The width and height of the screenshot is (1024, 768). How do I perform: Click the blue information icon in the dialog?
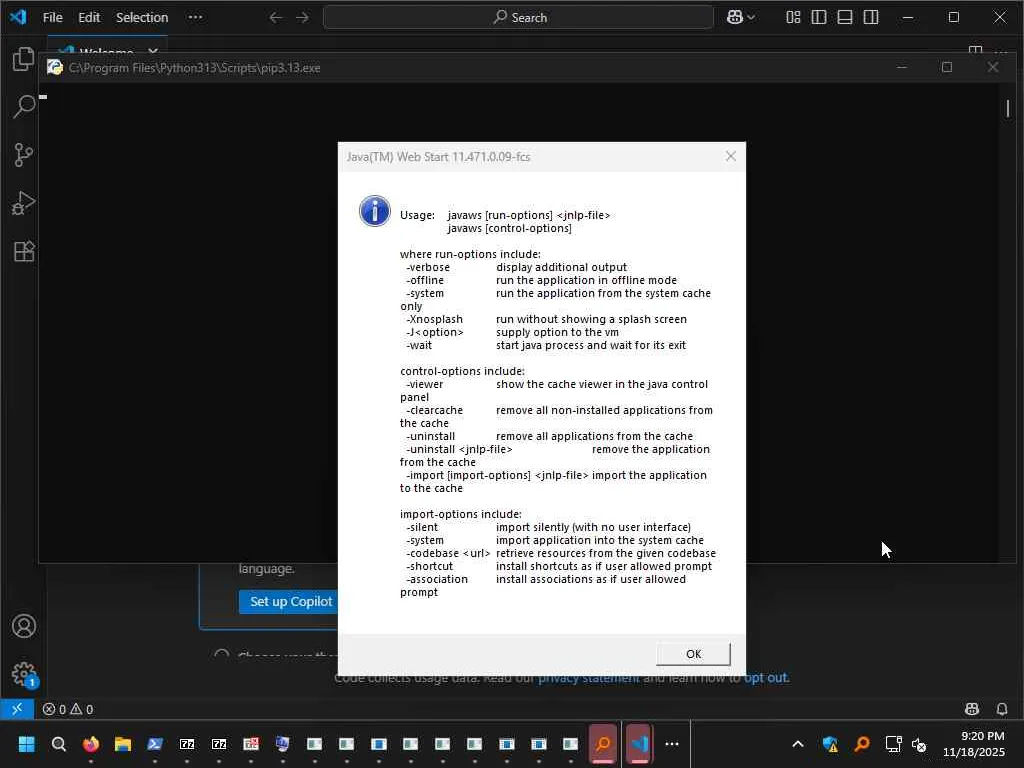pos(375,211)
